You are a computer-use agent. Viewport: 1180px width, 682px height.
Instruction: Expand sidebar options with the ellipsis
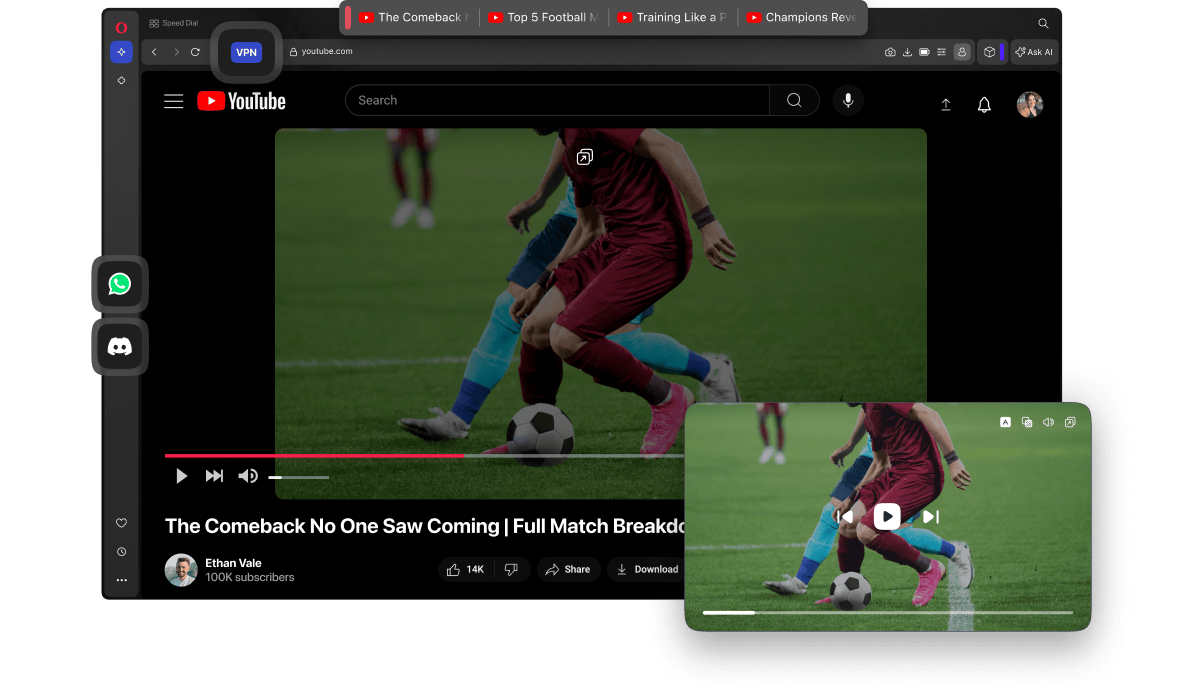[x=121, y=579]
